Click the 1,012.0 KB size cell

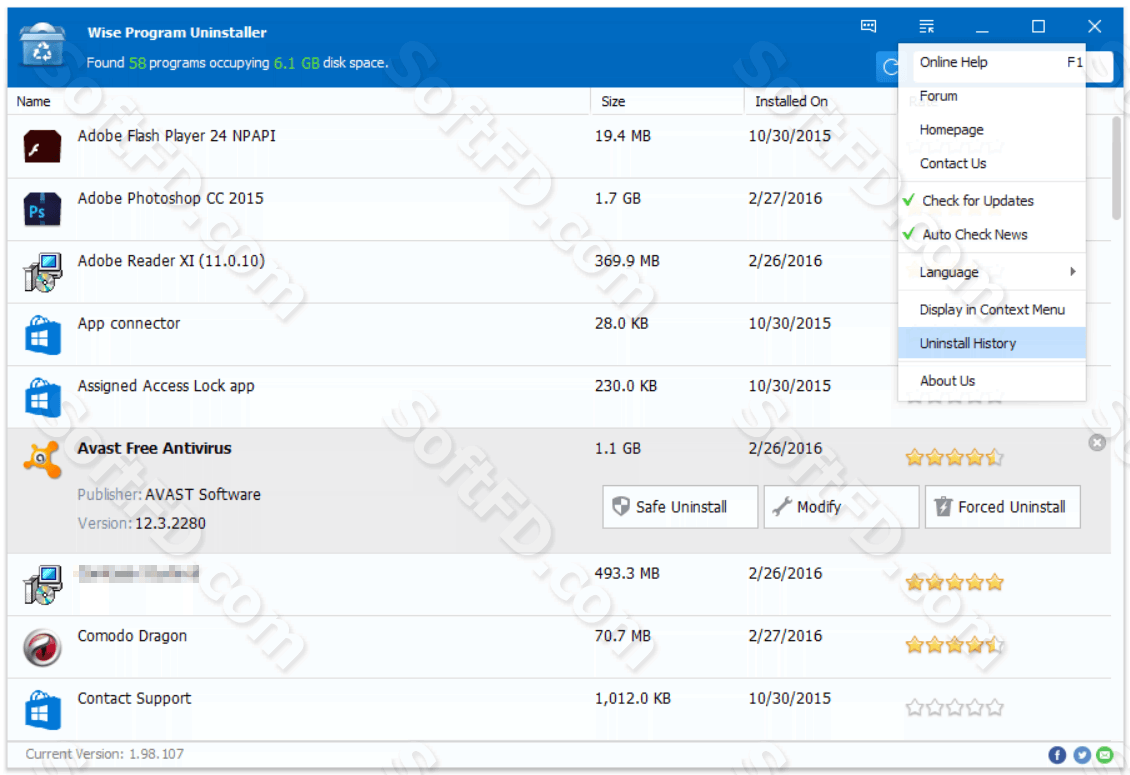633,699
